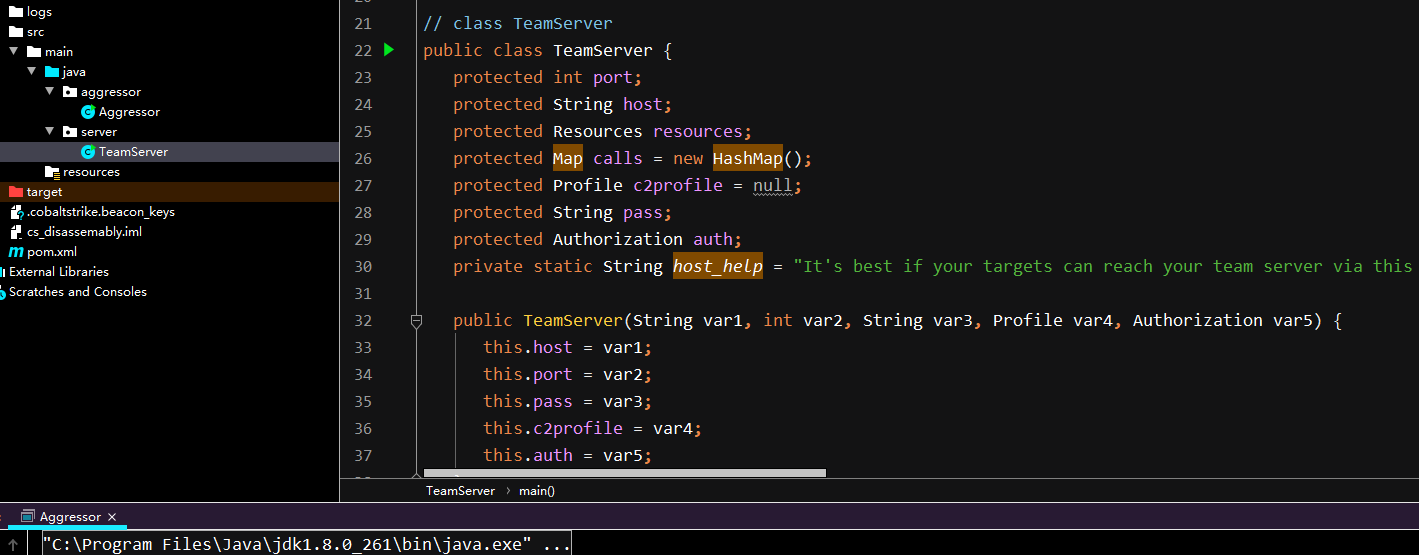Collapse the java folder arrow

[32, 72]
